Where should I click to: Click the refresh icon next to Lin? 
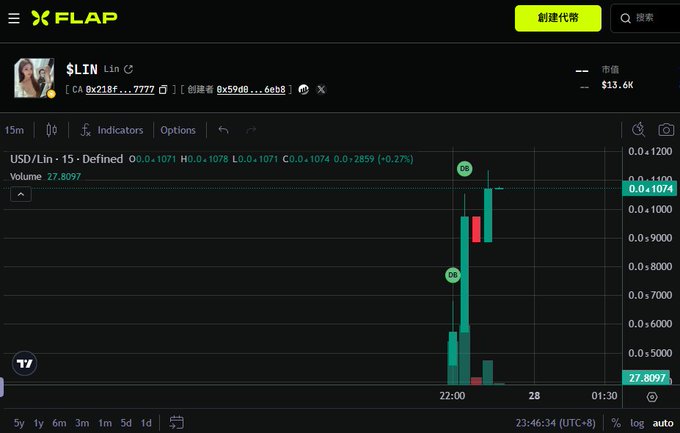pyautogui.click(x=128, y=69)
